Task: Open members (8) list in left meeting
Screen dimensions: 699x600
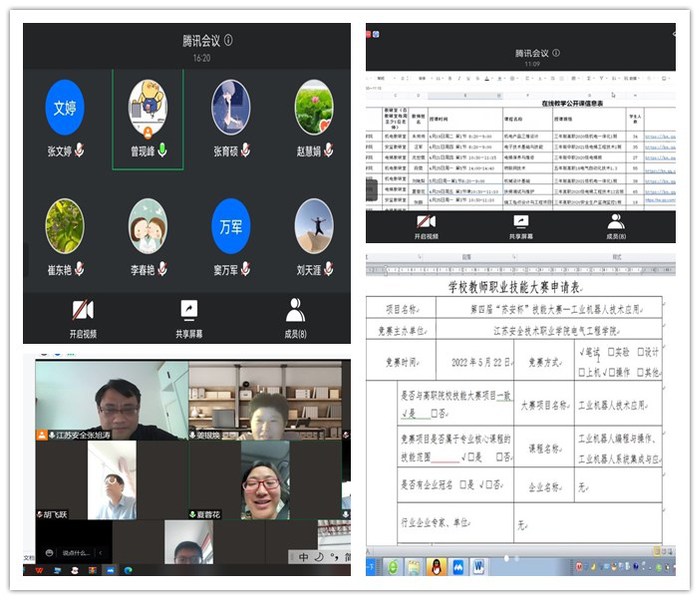Action: click(295, 311)
